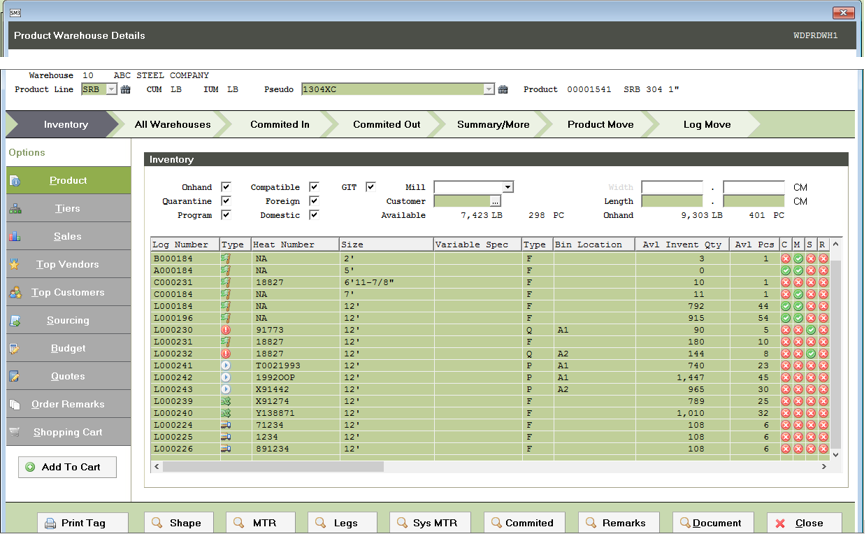
Task: Switch to Product Move tab
Action: point(600,125)
